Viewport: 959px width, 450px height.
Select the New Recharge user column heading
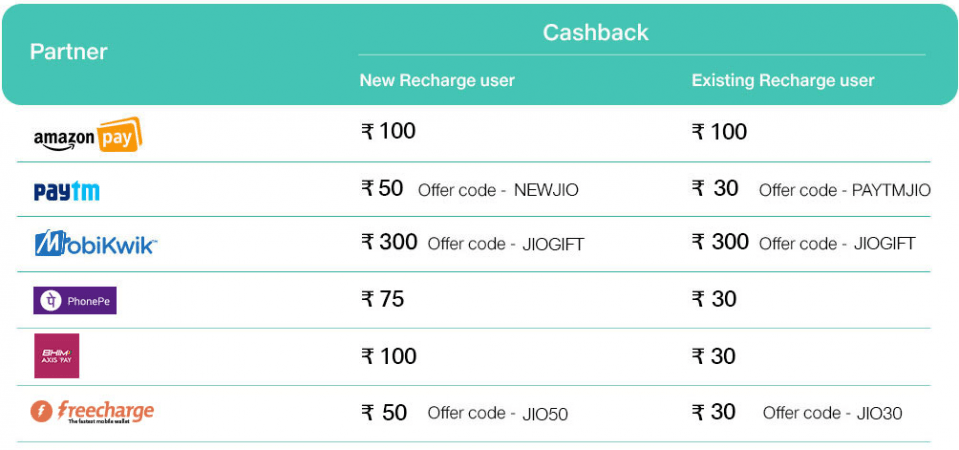437,81
